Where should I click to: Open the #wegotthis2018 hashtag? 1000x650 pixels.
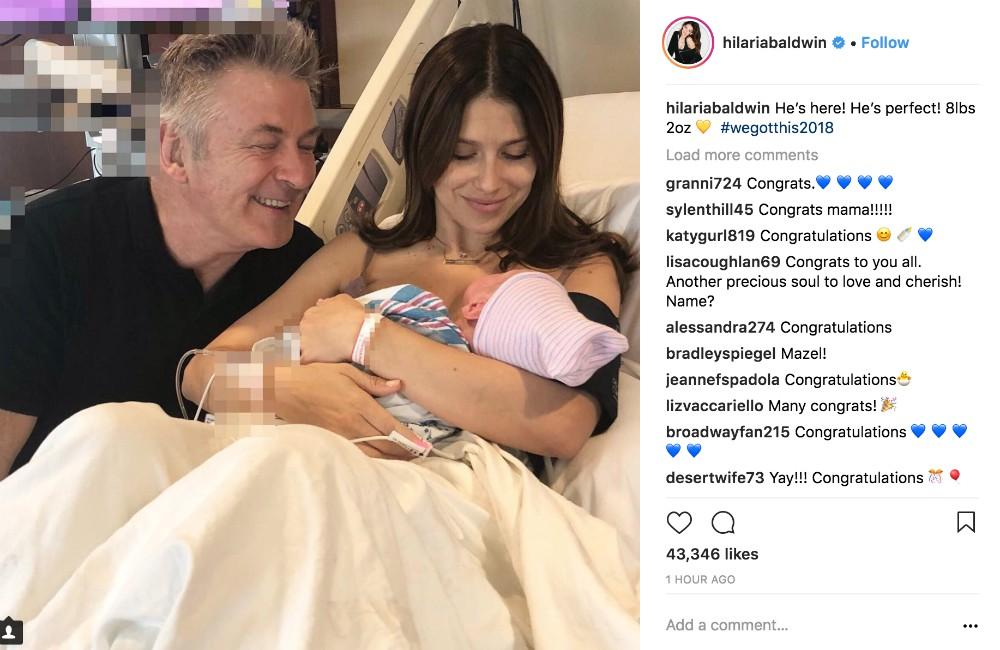click(777, 128)
